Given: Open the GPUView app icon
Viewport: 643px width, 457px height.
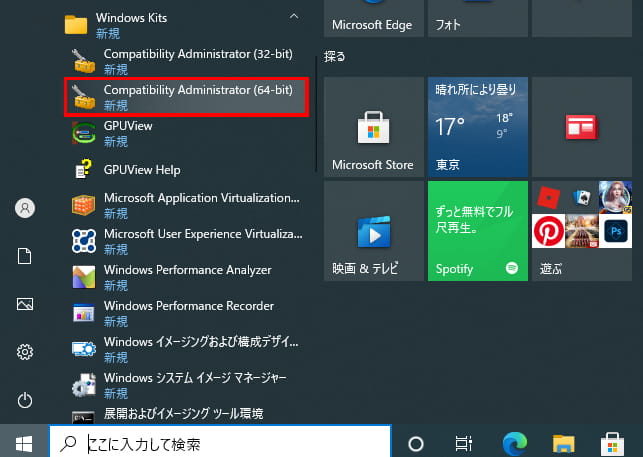Looking at the screenshot, I should [83, 133].
